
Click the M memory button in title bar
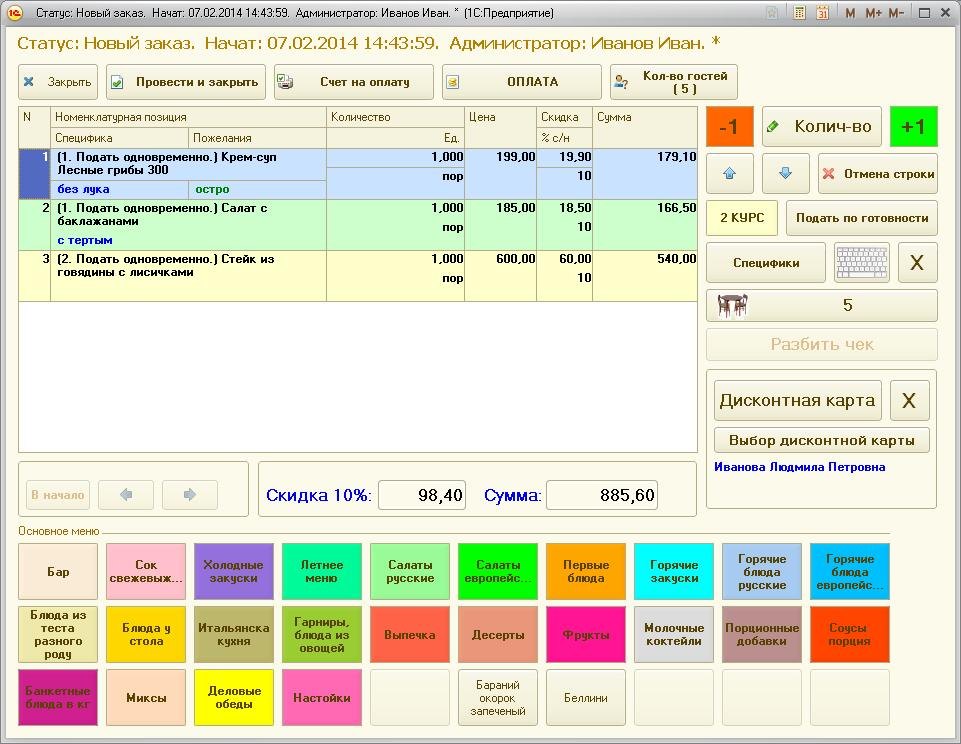(850, 13)
